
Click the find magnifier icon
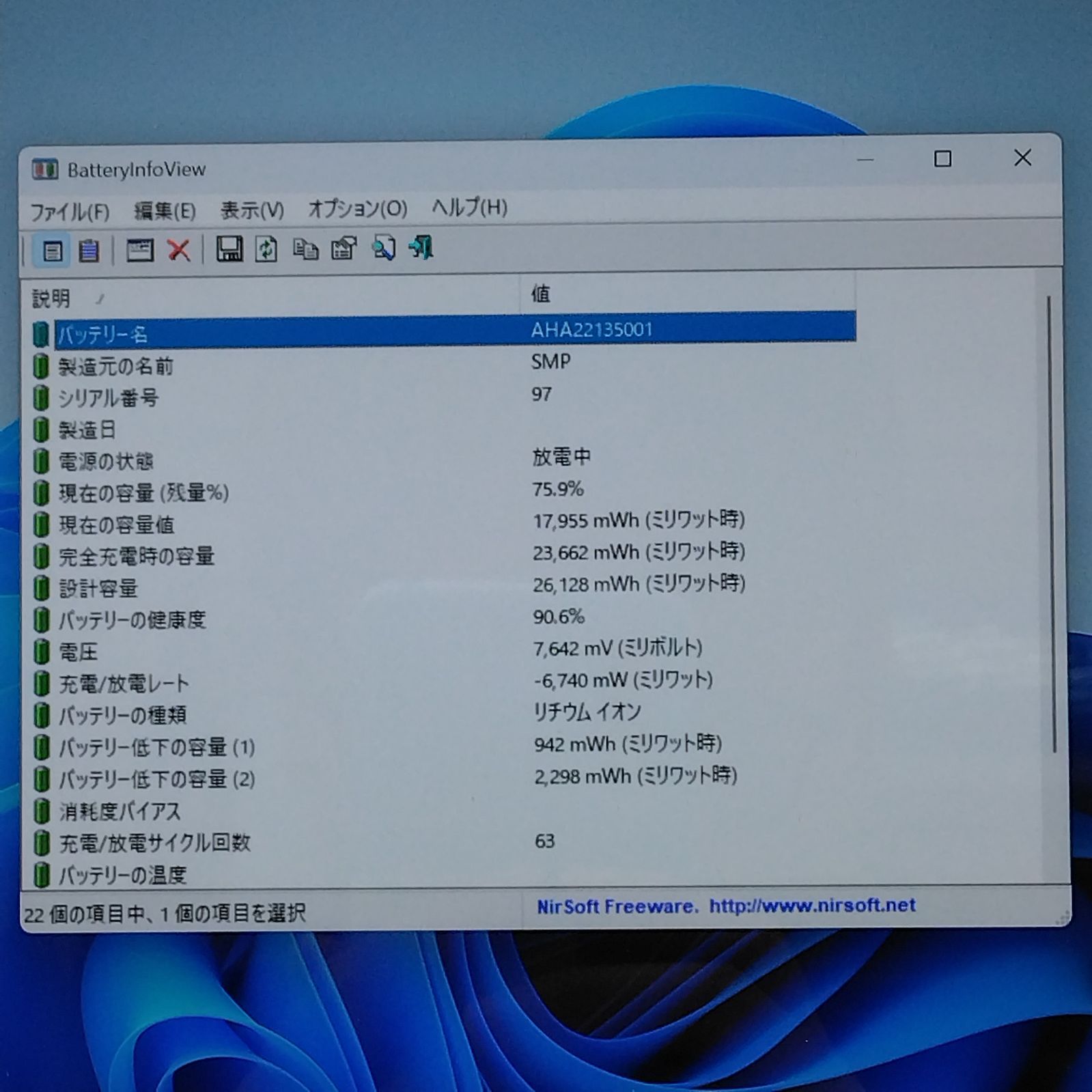pyautogui.click(x=383, y=248)
